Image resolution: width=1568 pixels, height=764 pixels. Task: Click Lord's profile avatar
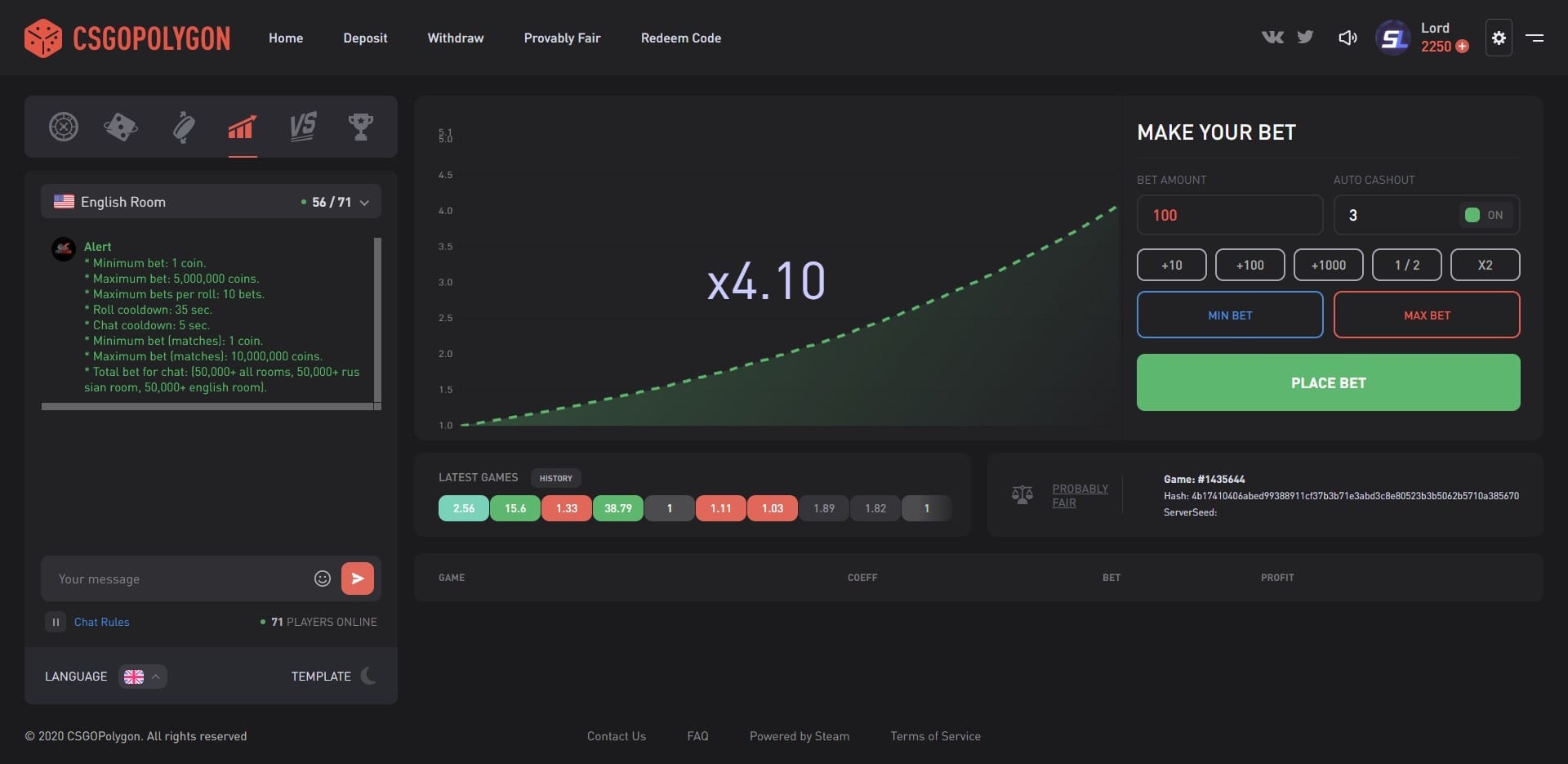click(1393, 38)
